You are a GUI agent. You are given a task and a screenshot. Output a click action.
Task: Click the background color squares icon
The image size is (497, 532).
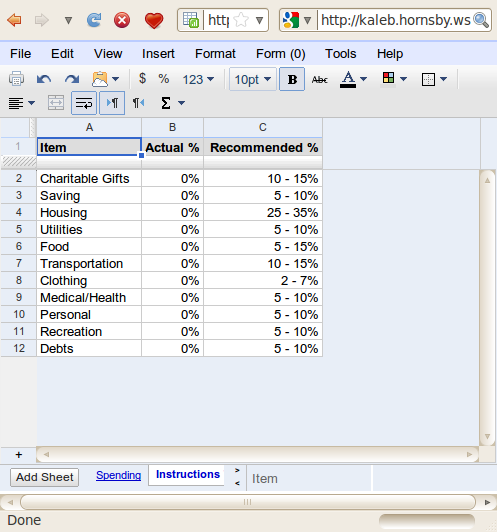click(388, 78)
